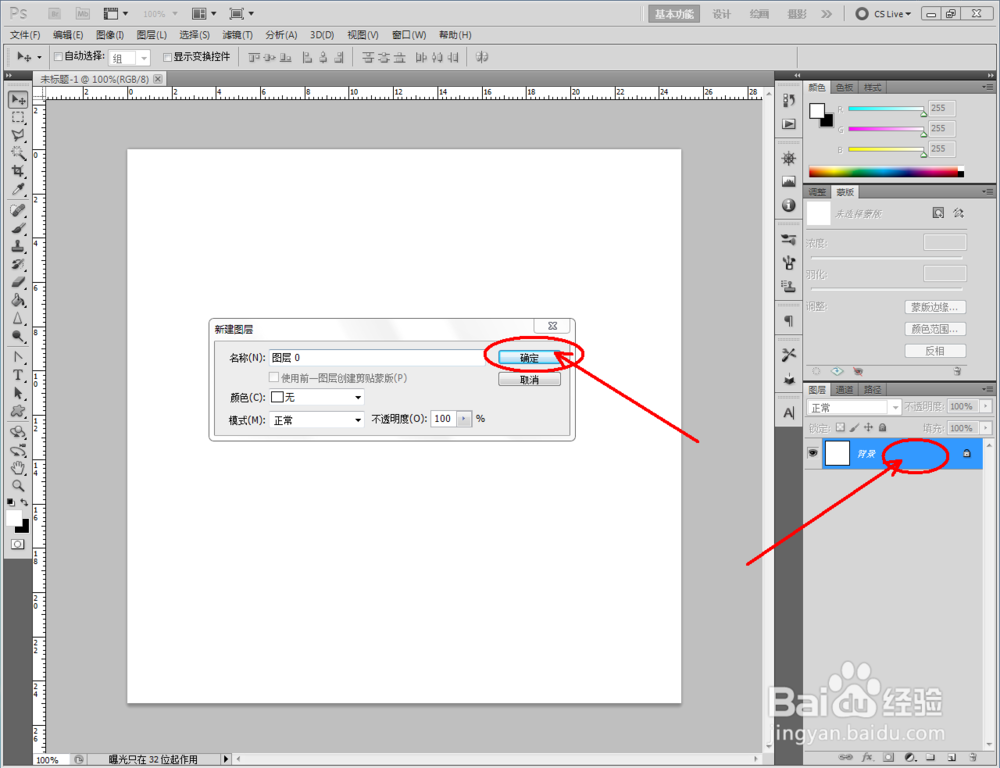Open the 滤镜 menu
This screenshot has width=1000, height=768.
pos(238,34)
